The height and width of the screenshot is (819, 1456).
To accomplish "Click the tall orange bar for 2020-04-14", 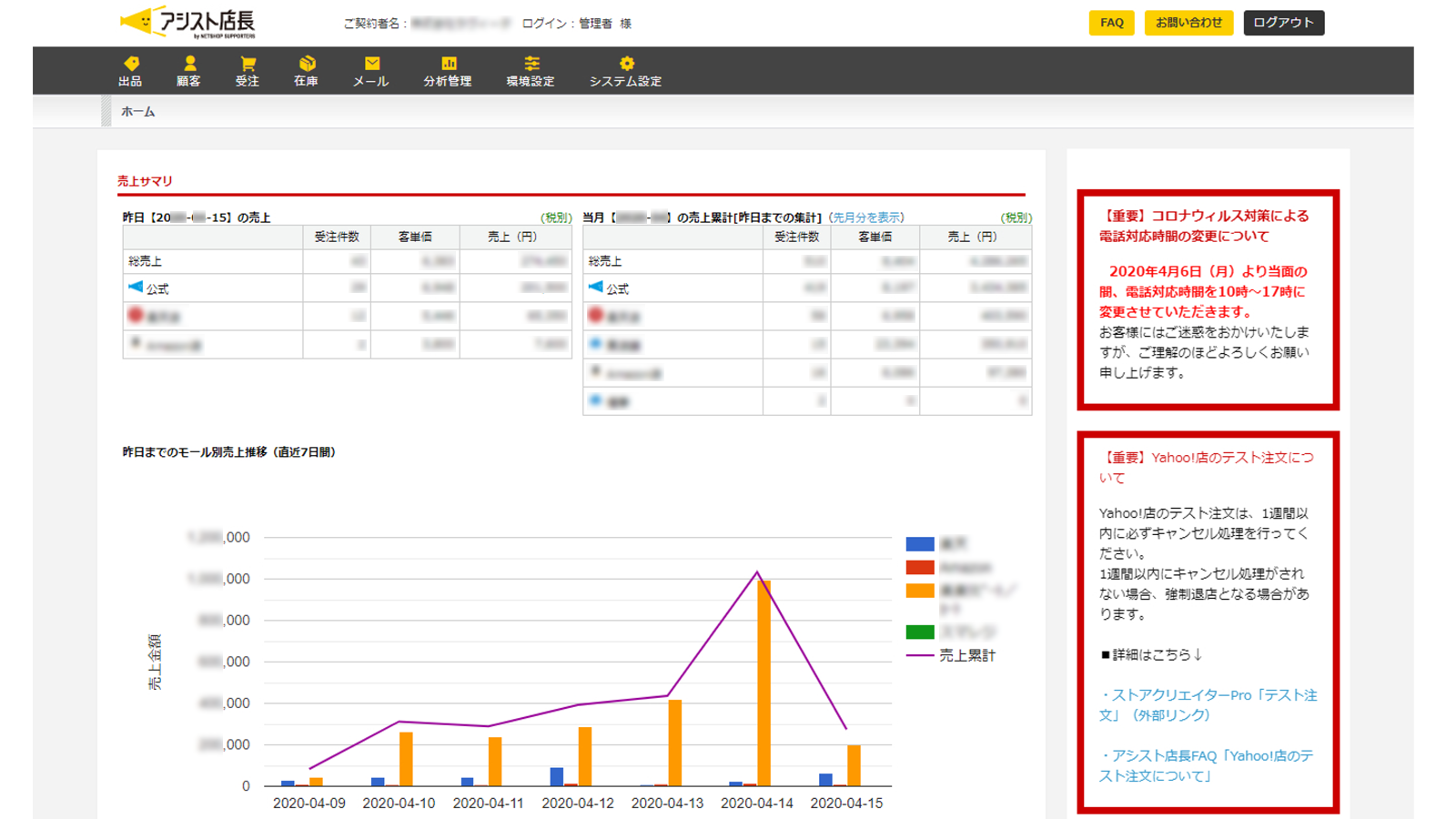I will coord(763,682).
